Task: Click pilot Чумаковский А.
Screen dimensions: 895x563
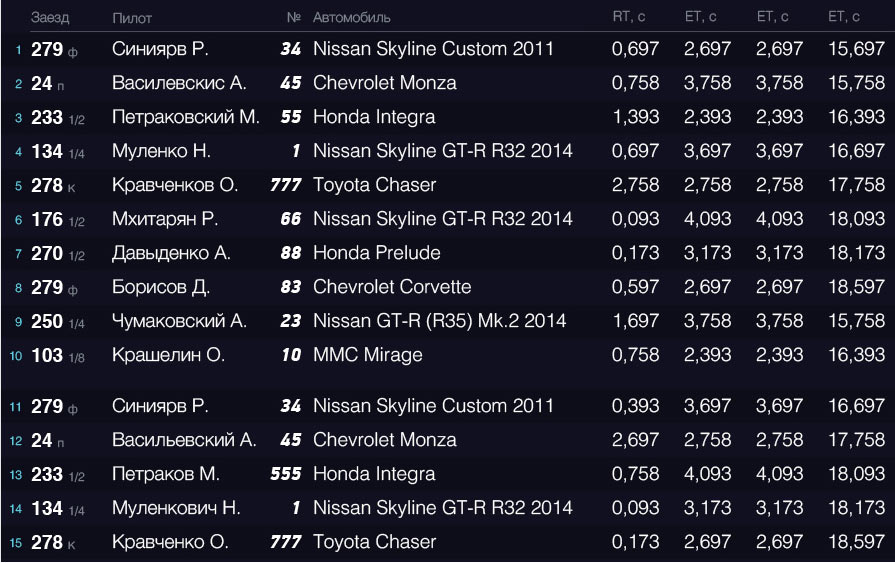Action: [x=179, y=321]
